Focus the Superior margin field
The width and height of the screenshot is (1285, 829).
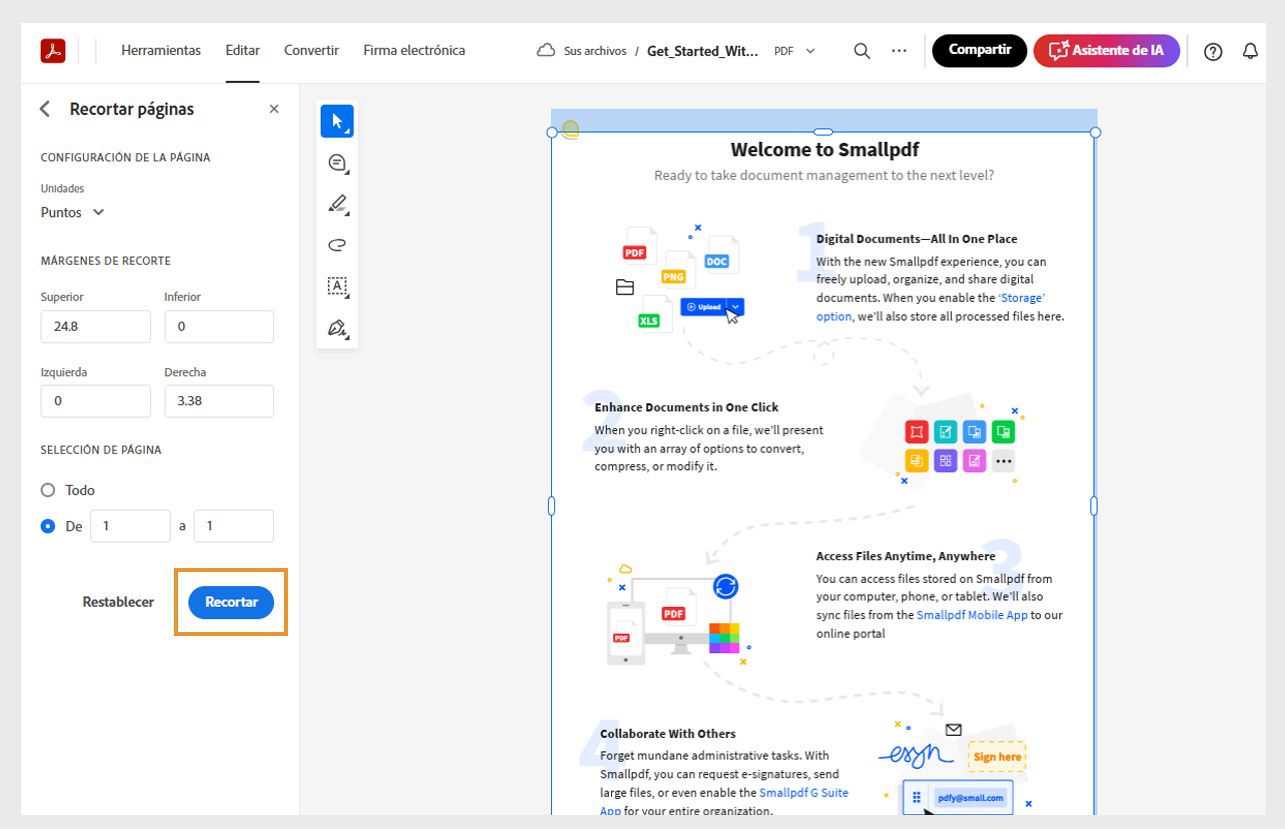[96, 327]
